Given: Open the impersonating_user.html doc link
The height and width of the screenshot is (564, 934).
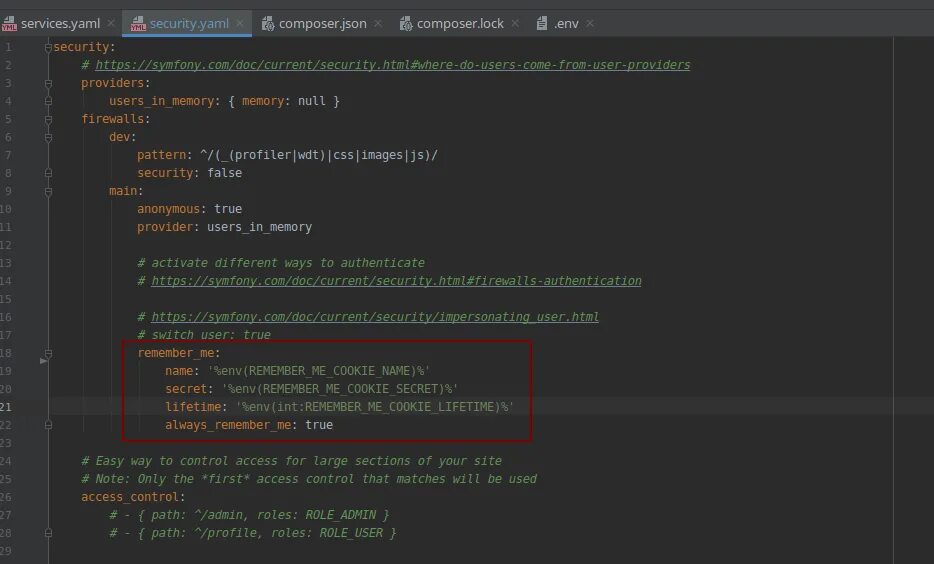Looking at the screenshot, I should click(x=375, y=317).
